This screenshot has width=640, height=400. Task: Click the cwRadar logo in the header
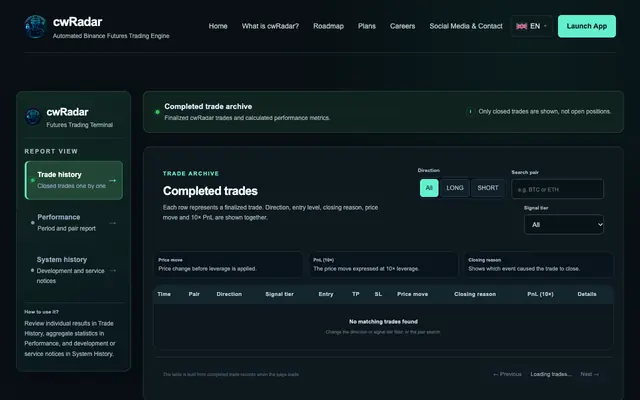(35, 27)
